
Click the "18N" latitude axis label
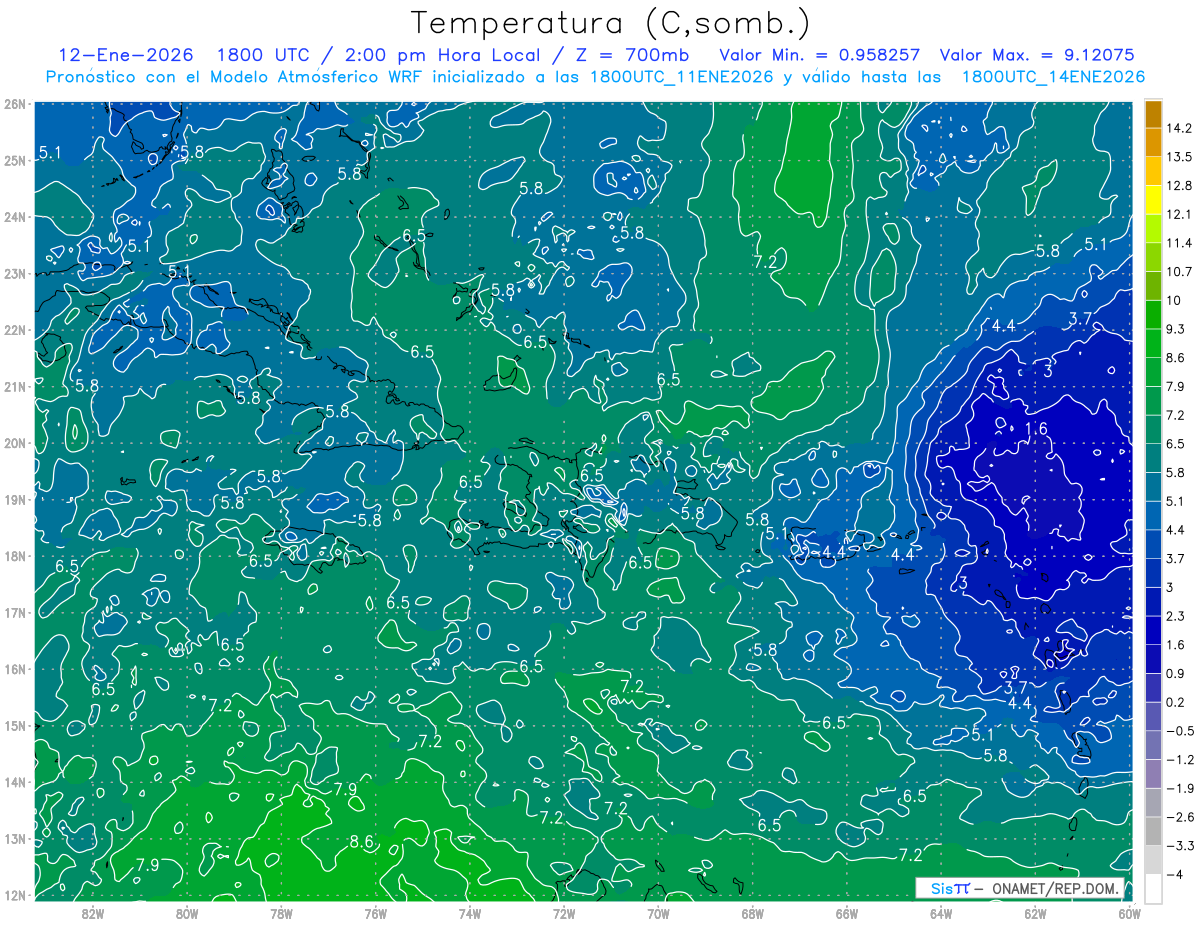click(15, 556)
